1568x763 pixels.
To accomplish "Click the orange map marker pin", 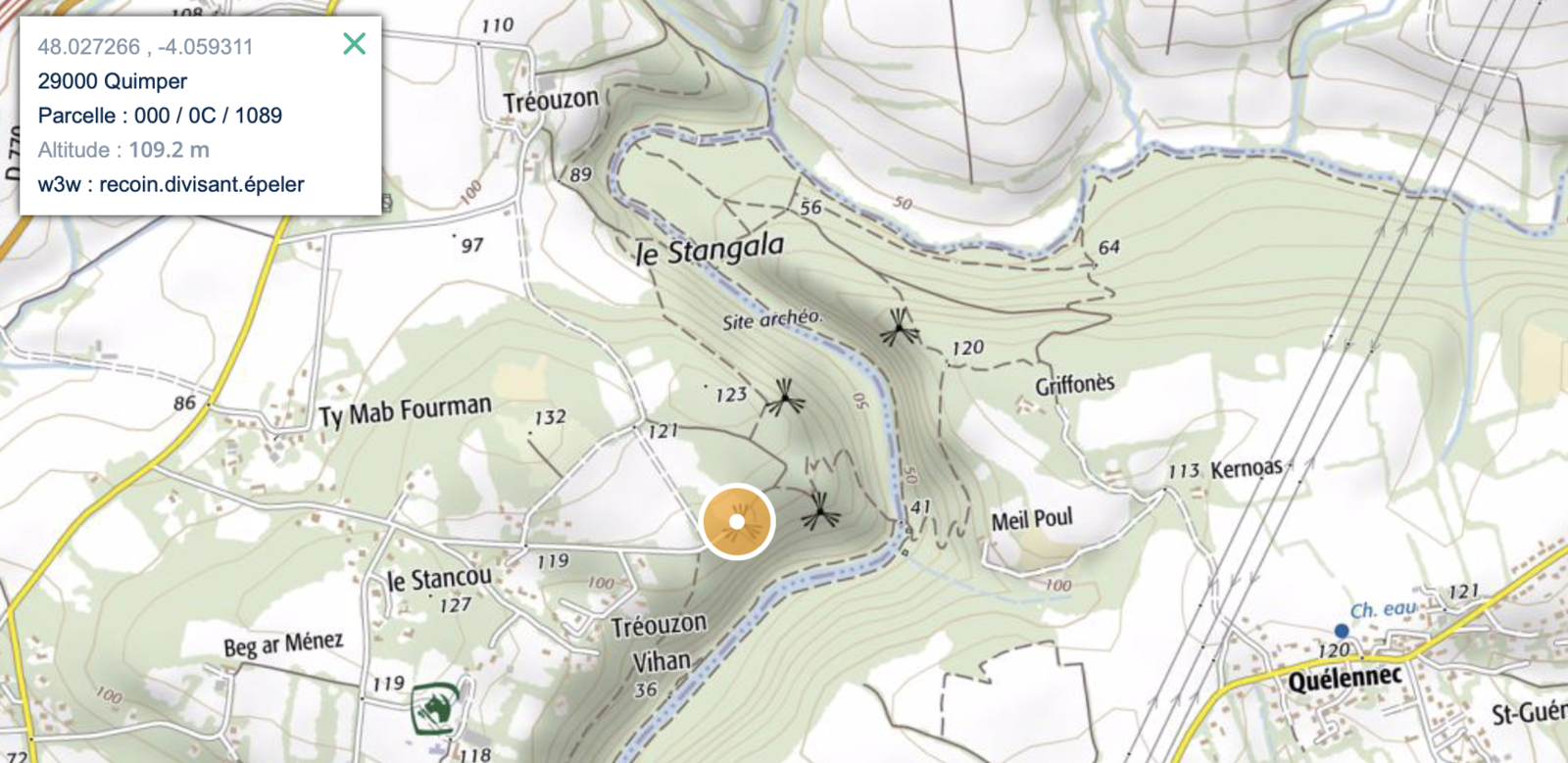I will (737, 522).
